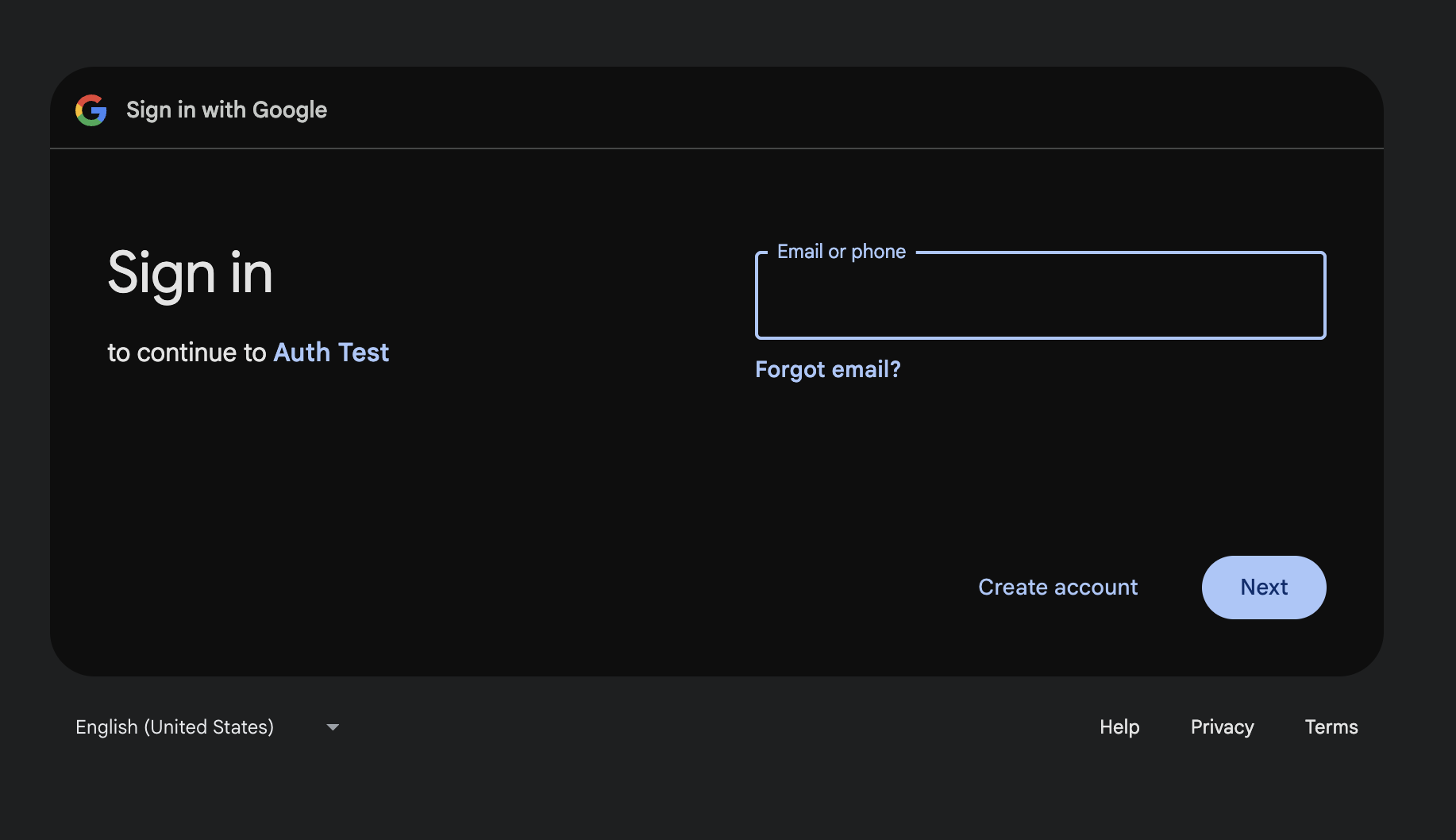Click the word "Test" in Auth Test
This screenshot has height=840, width=1456.
click(x=363, y=353)
